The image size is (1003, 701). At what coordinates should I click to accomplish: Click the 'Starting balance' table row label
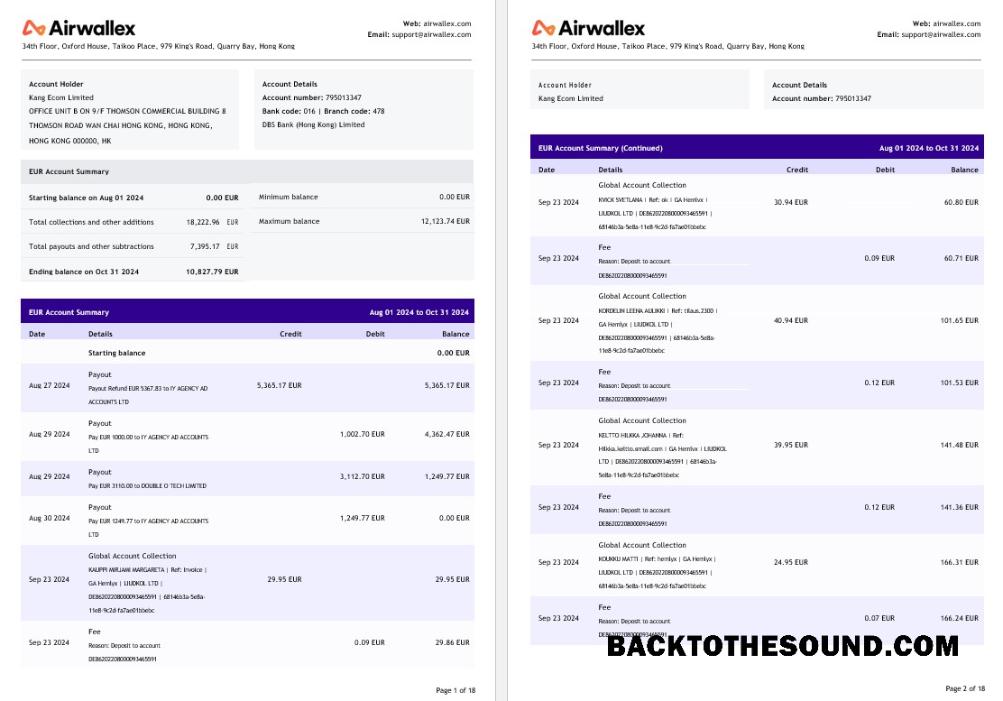(116, 353)
